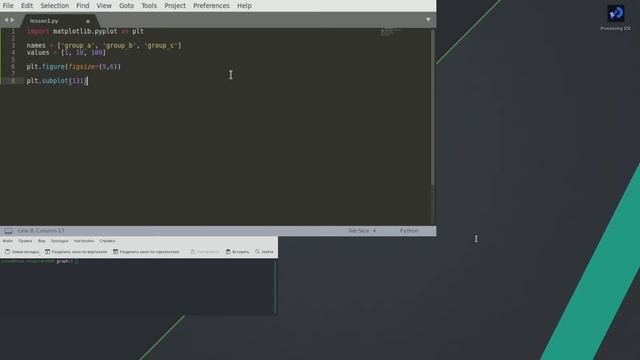This screenshot has height=360, width=640.
Task: Click the import matplotlib.pyplot line
Action: coord(85,31)
